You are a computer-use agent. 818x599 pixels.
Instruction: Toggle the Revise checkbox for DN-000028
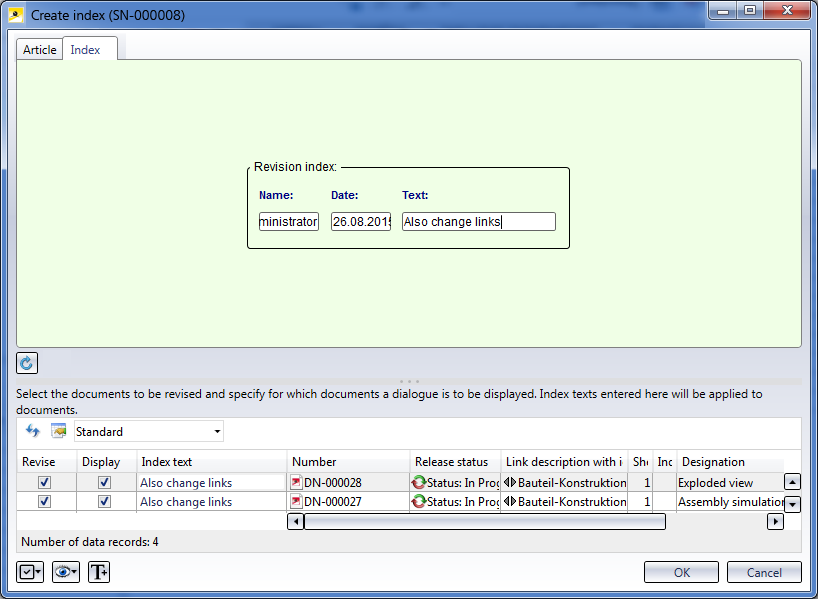(44, 482)
